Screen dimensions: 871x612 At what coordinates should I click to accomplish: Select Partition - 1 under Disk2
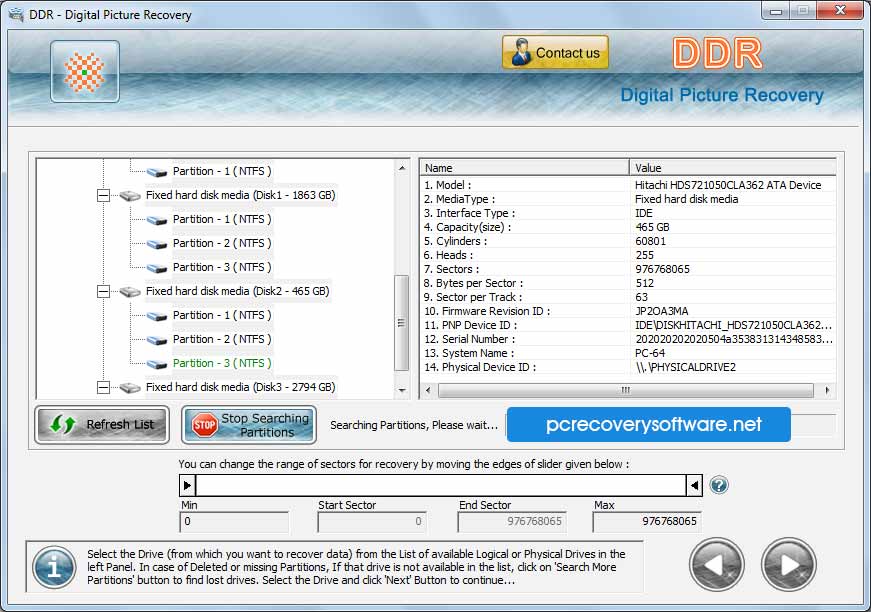point(222,315)
